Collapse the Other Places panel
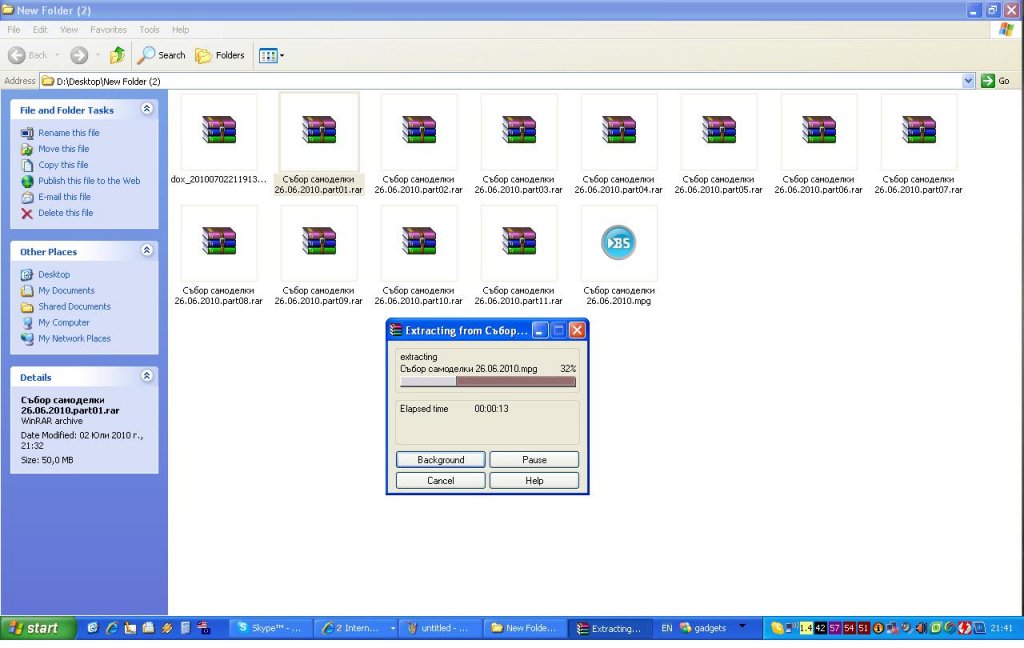Image resolution: width=1024 pixels, height=648 pixels. tap(147, 251)
